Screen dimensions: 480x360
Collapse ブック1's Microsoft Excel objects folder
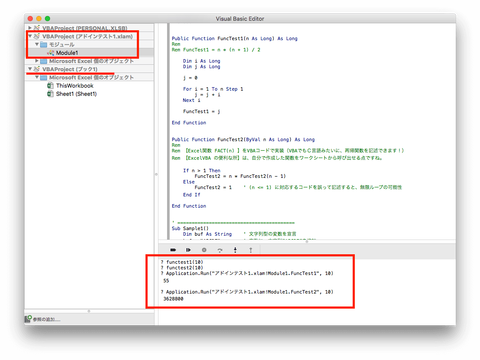[x=37, y=77]
